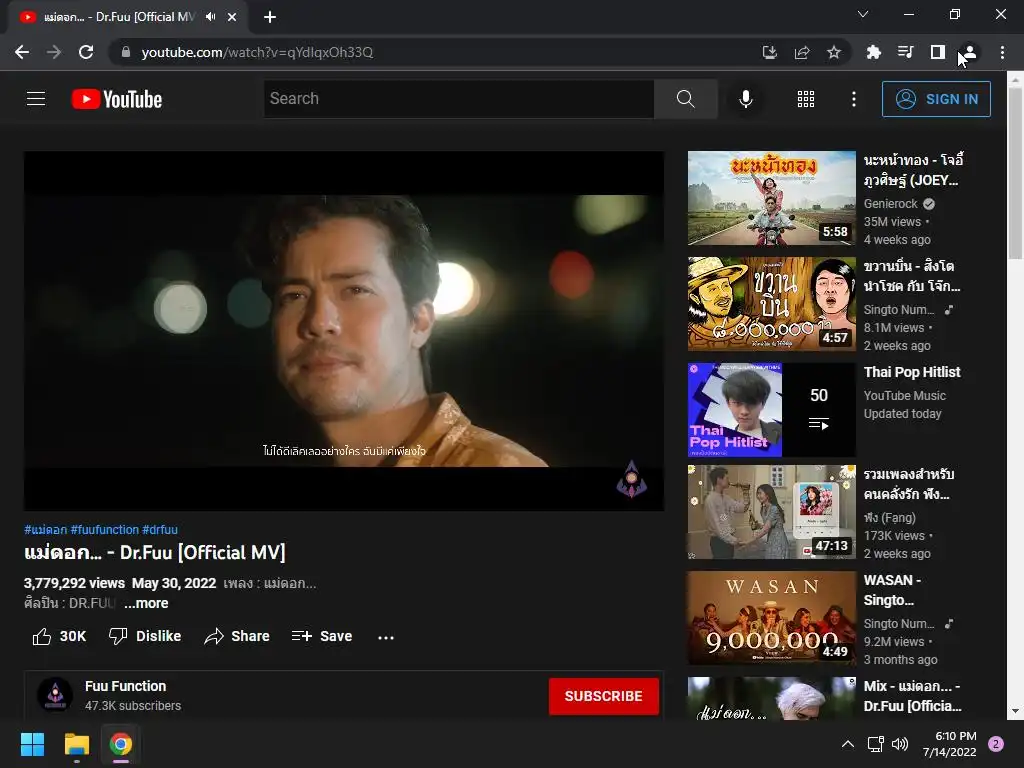This screenshot has height=768, width=1024.
Task: Open the first hashtag link #แม่ดอก
Action: click(x=46, y=530)
